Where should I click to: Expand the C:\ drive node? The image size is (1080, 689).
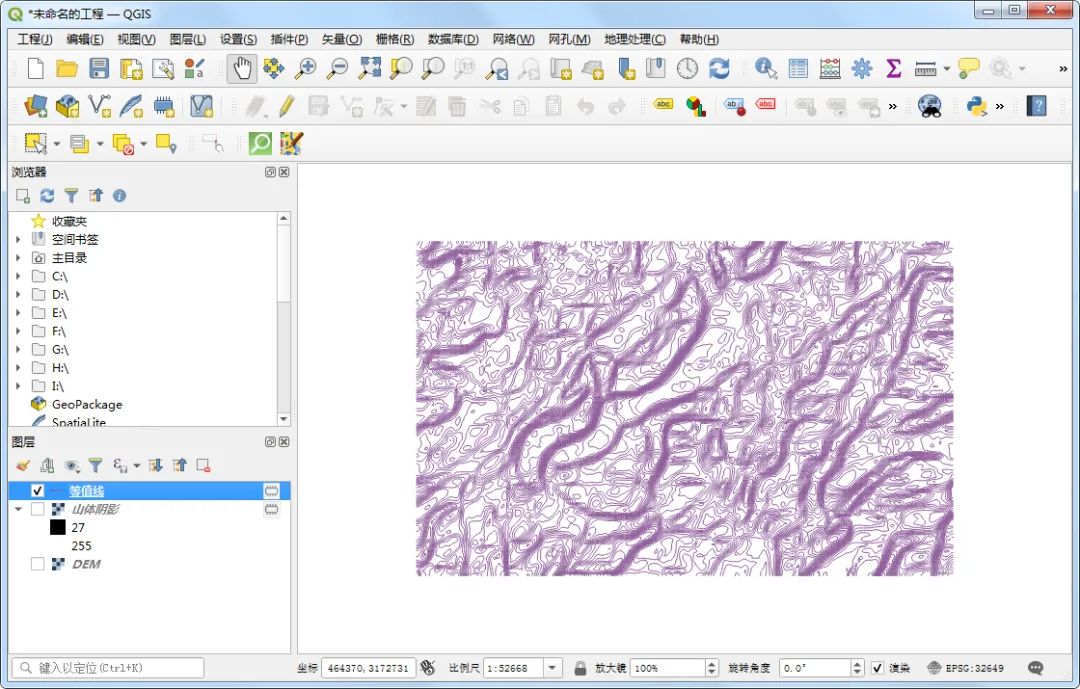[19, 276]
